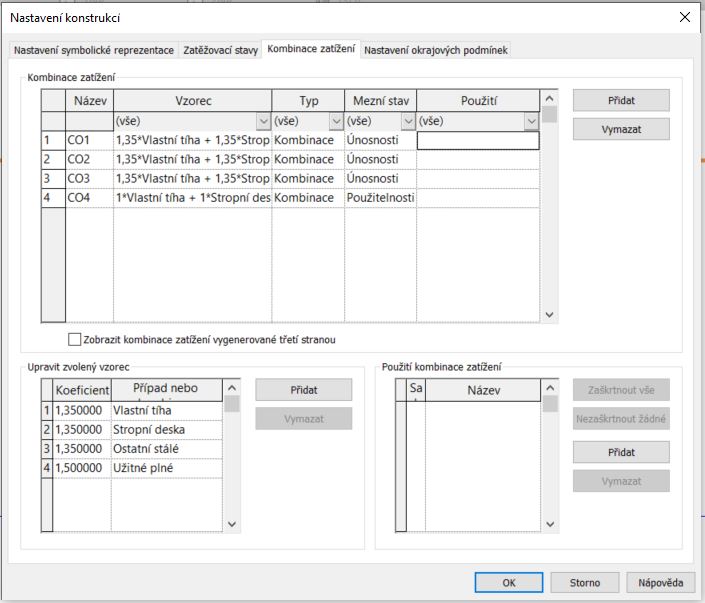
Task: Click Přidat in Upravit zvolený vzorec
Action: [303, 389]
